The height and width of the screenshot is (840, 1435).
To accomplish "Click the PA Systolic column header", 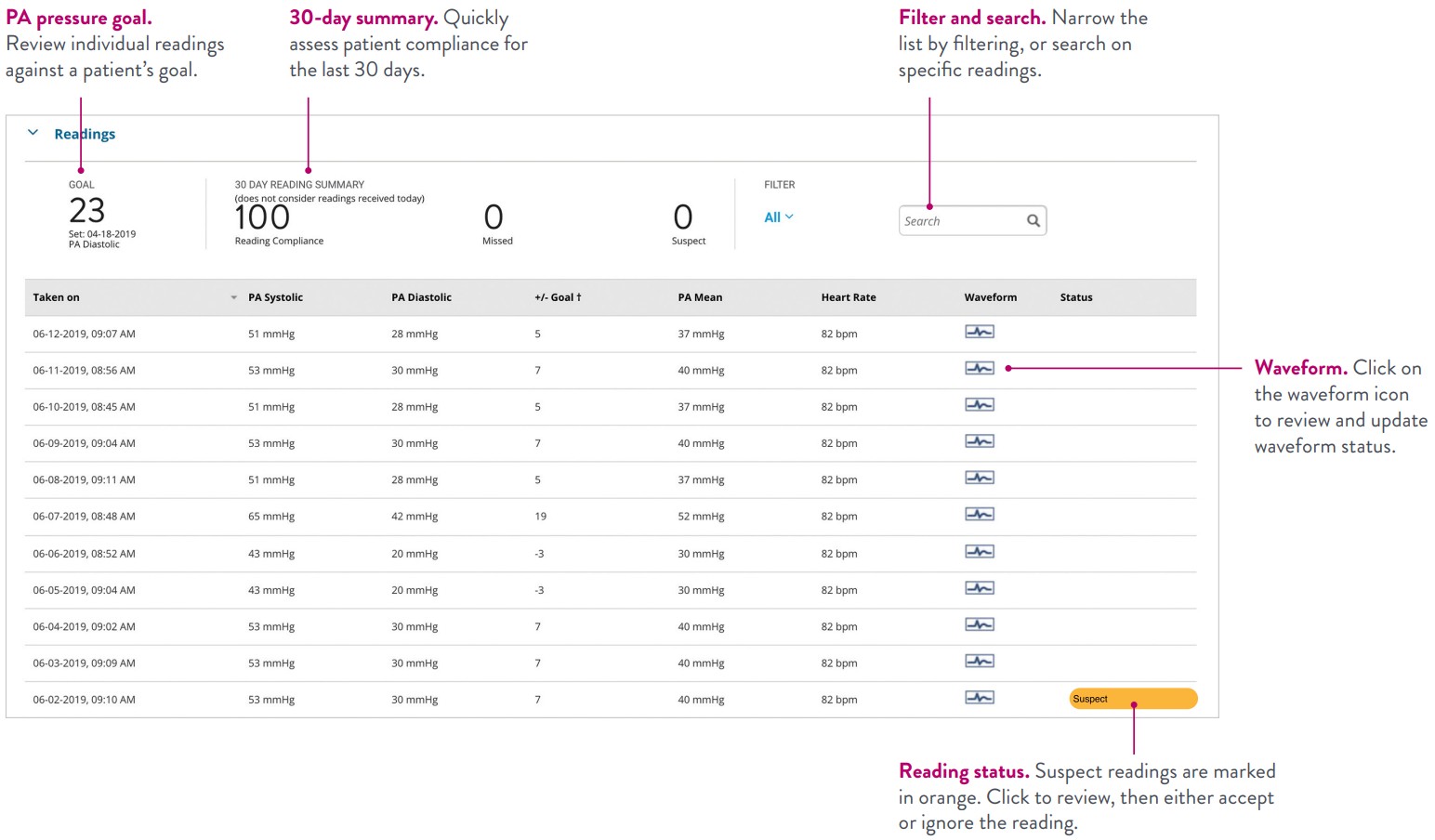I will 275,297.
